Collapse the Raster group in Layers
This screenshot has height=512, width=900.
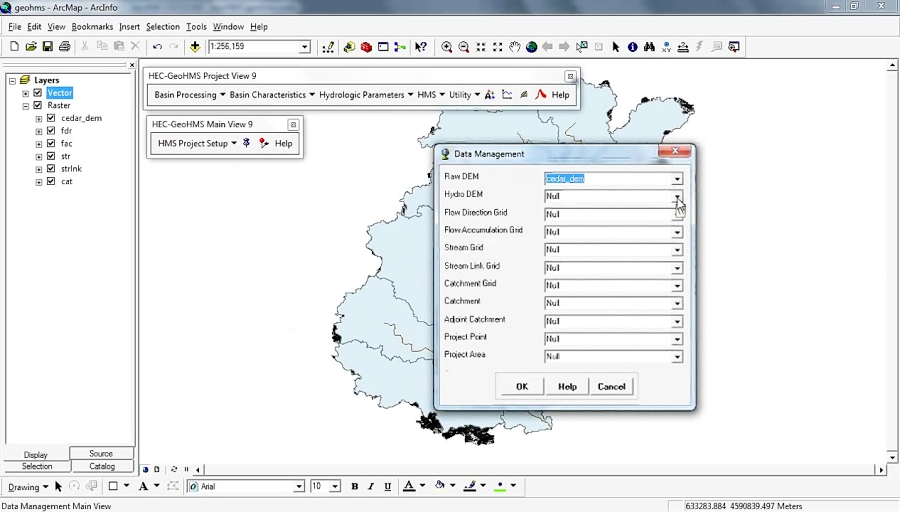(x=26, y=106)
